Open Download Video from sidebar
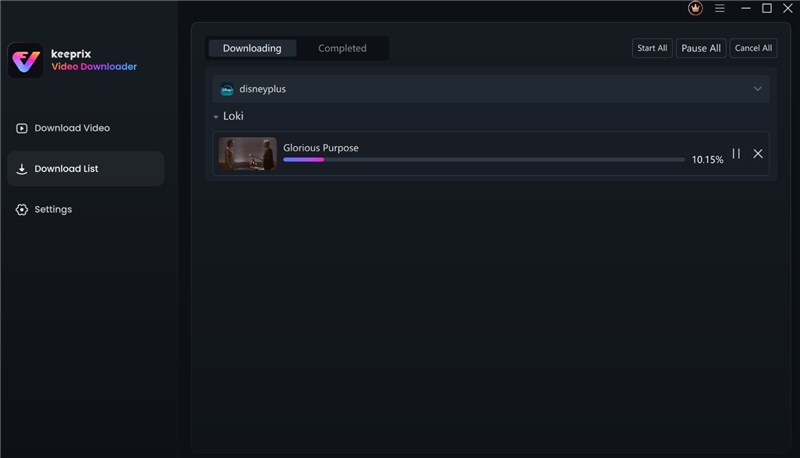The height and width of the screenshot is (458, 800). point(86,128)
